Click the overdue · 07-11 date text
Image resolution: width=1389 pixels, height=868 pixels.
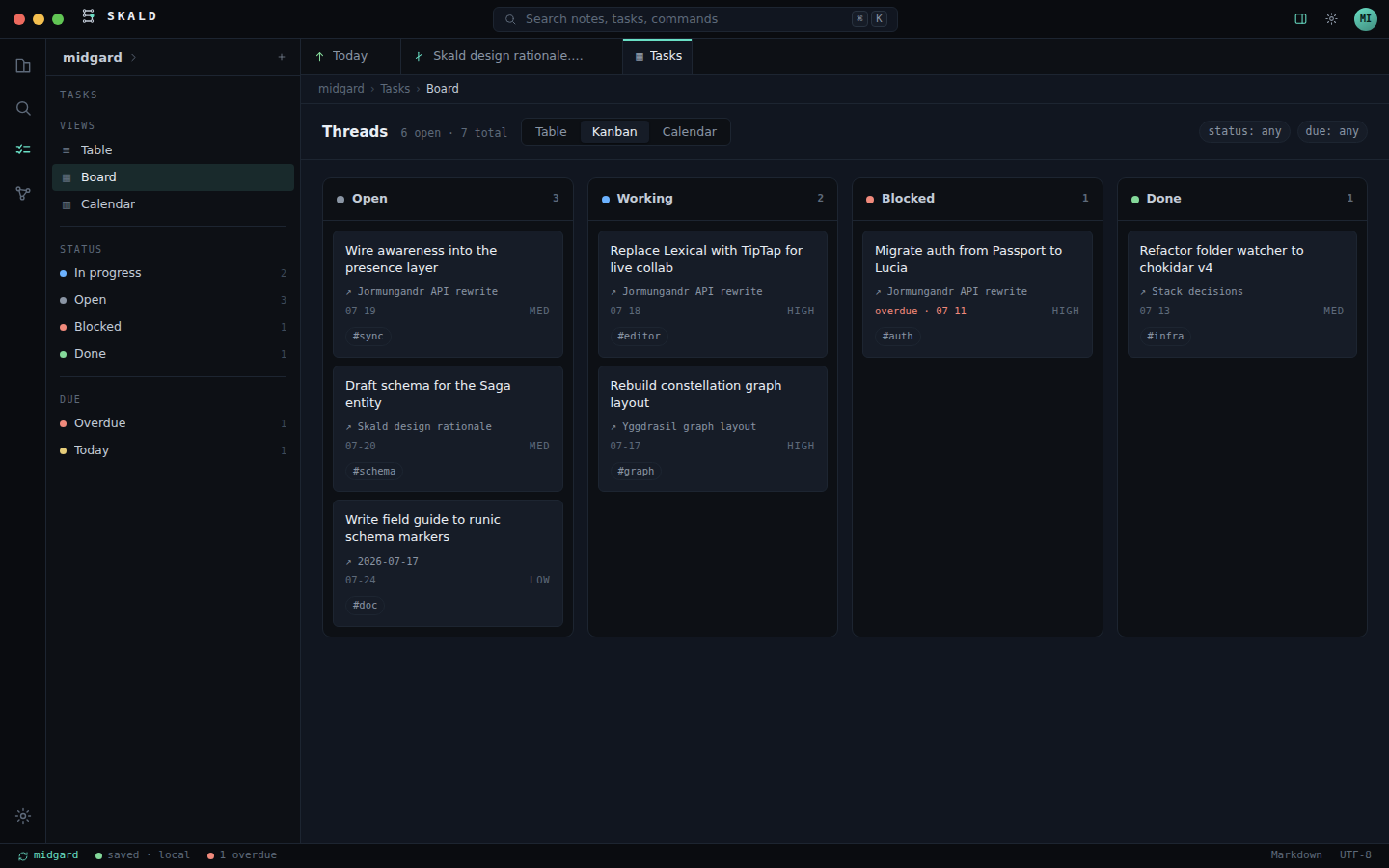(x=920, y=311)
